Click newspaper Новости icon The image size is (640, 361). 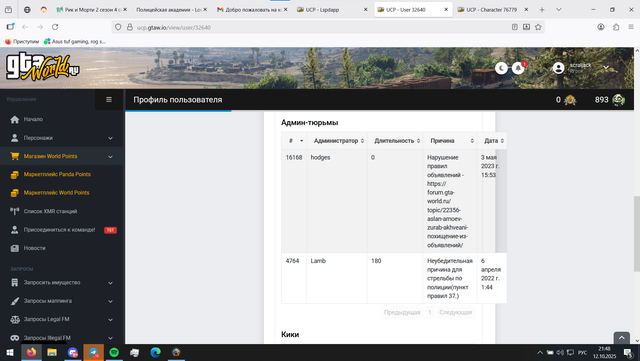point(15,248)
